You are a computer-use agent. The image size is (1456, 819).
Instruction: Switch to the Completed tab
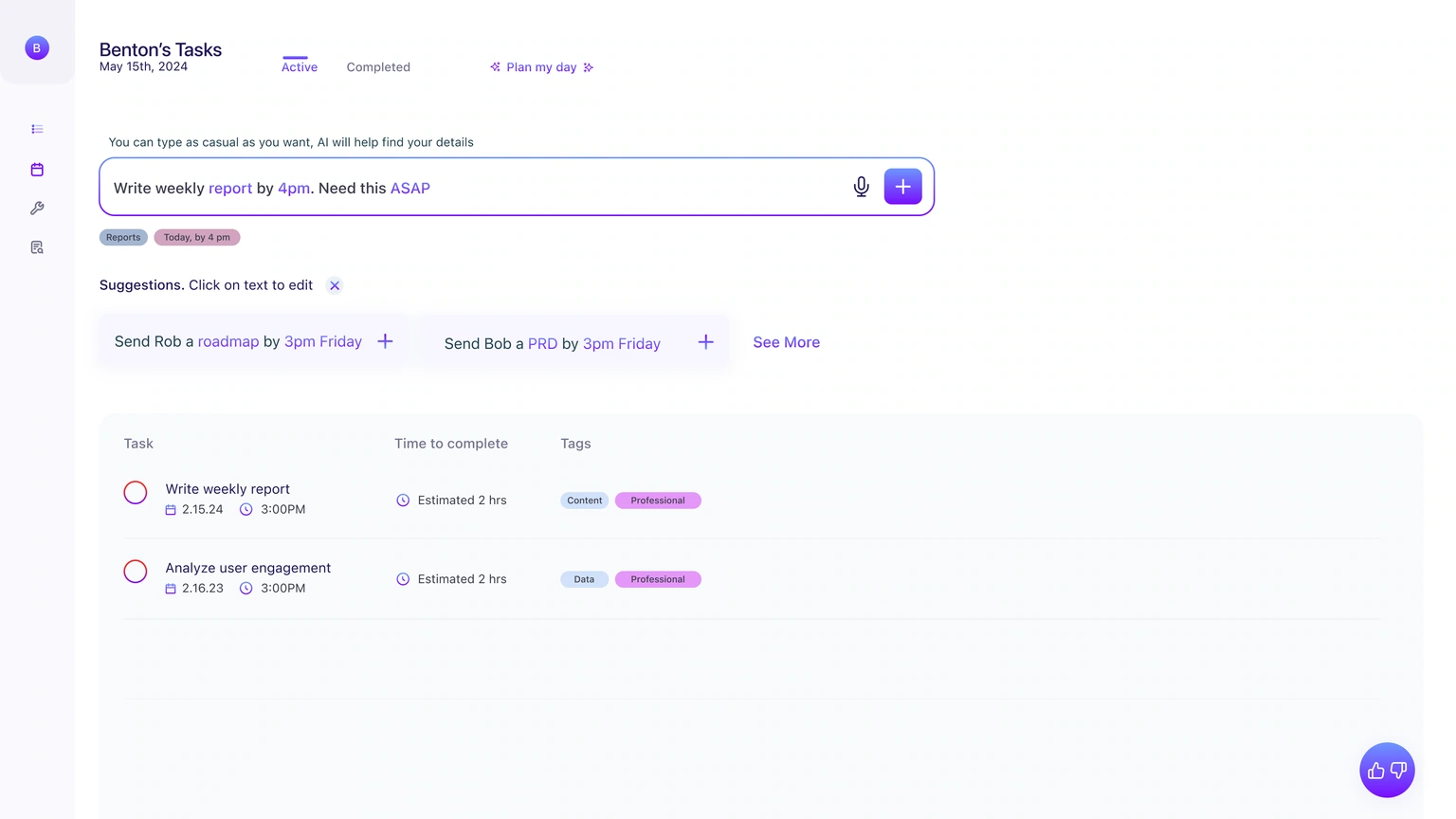click(x=378, y=67)
